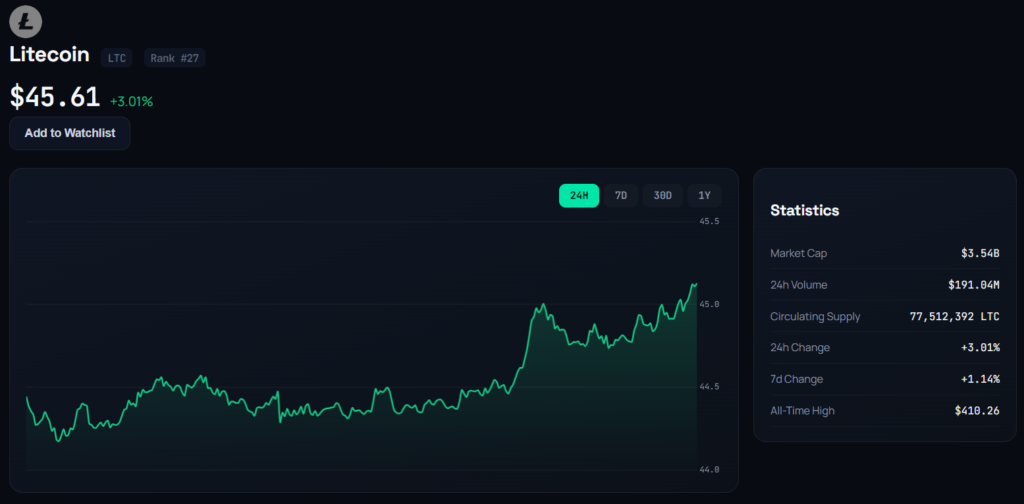Click the $3.54B market cap value
The image size is (1024, 504).
click(980, 253)
